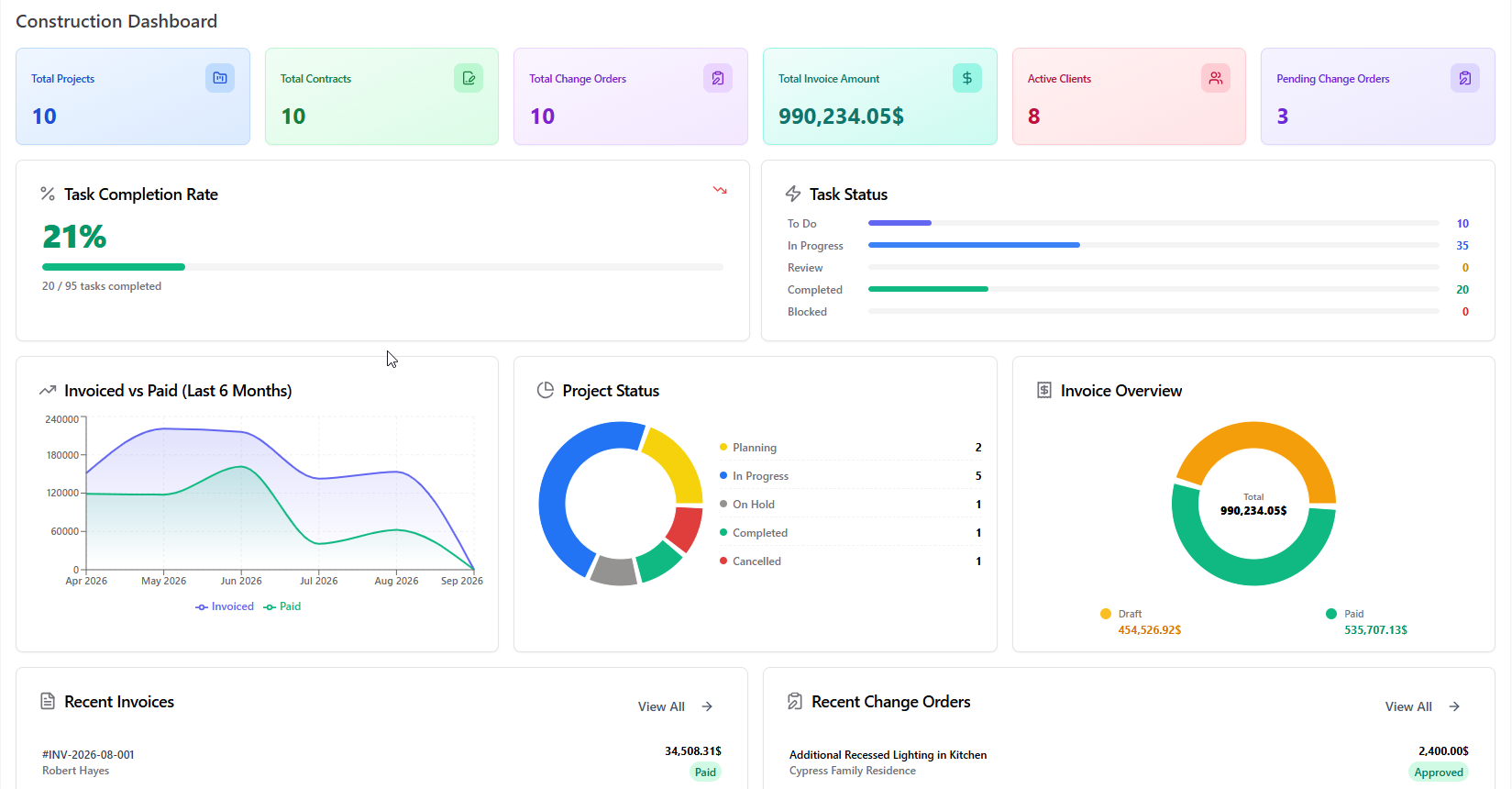The image size is (1512, 789).
Task: Click the Total Projects folder icon
Action: tap(220, 78)
